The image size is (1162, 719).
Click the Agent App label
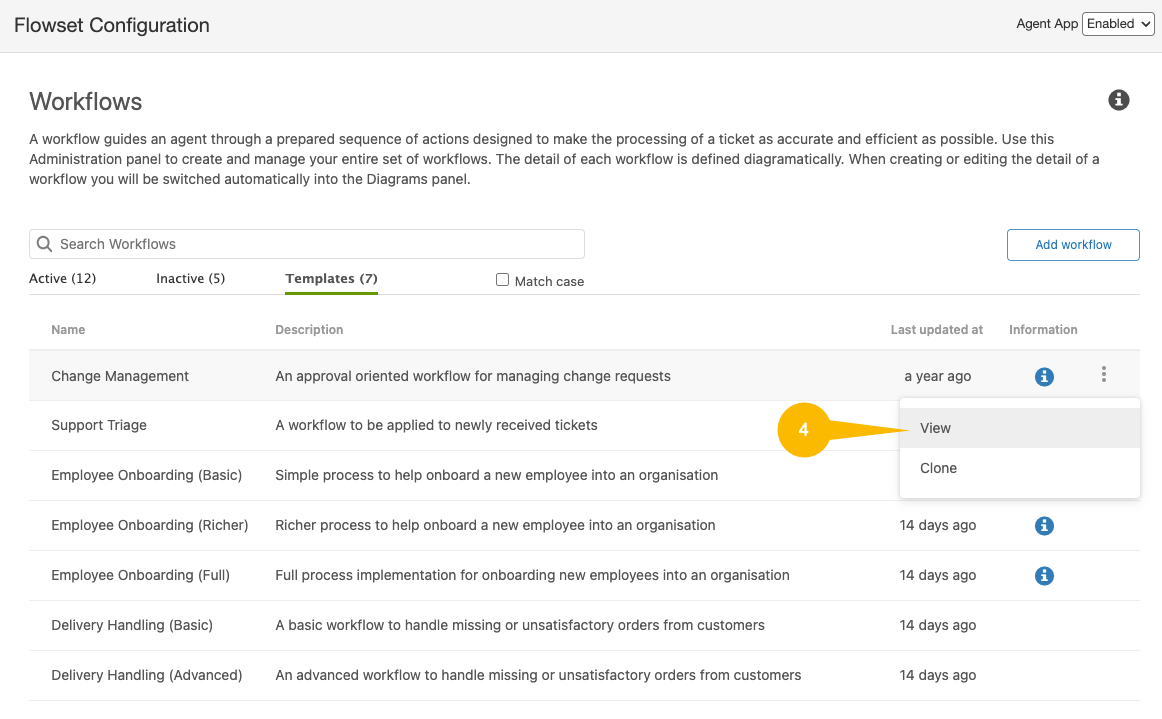tap(1046, 24)
